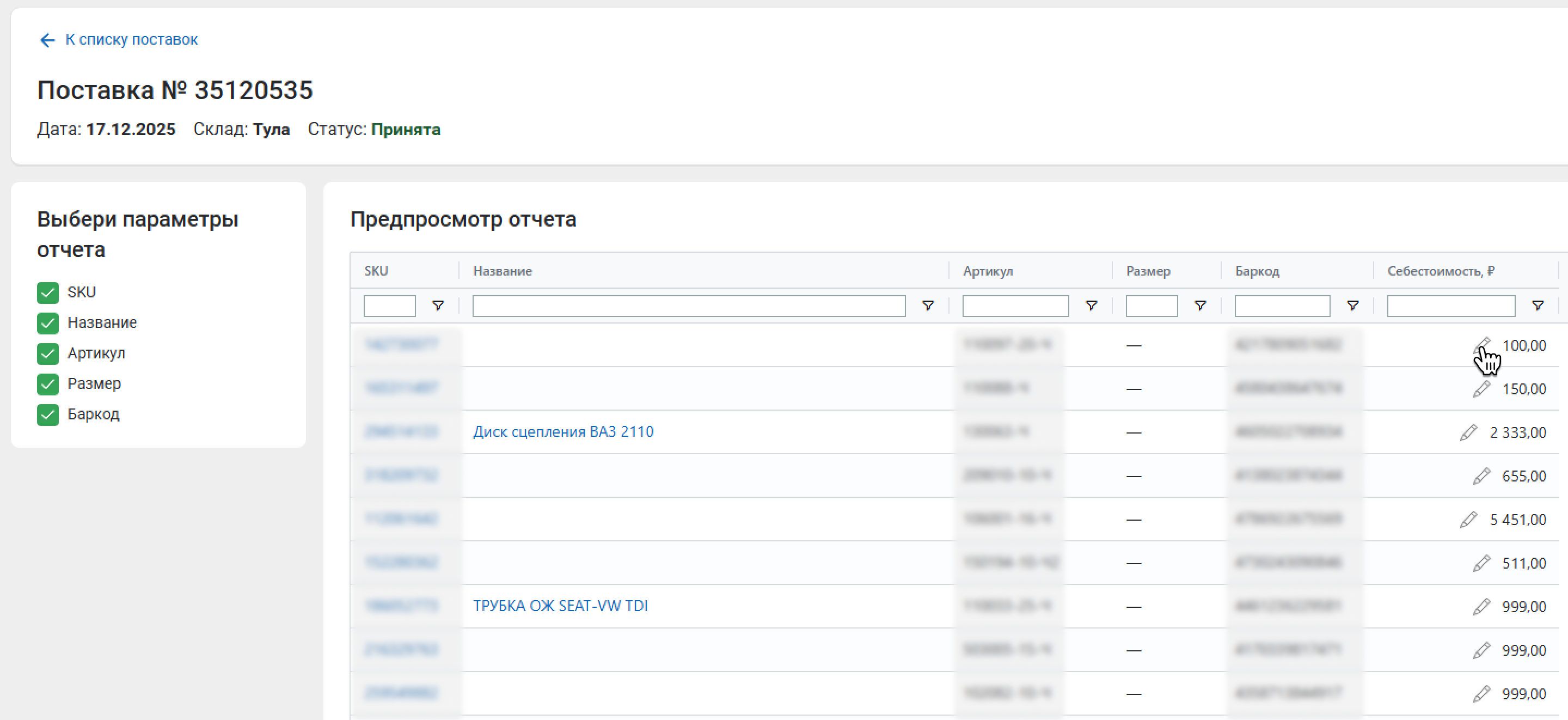Viewport: 1568px width, 720px height.
Task: Open filter icon for Название column
Action: point(928,305)
